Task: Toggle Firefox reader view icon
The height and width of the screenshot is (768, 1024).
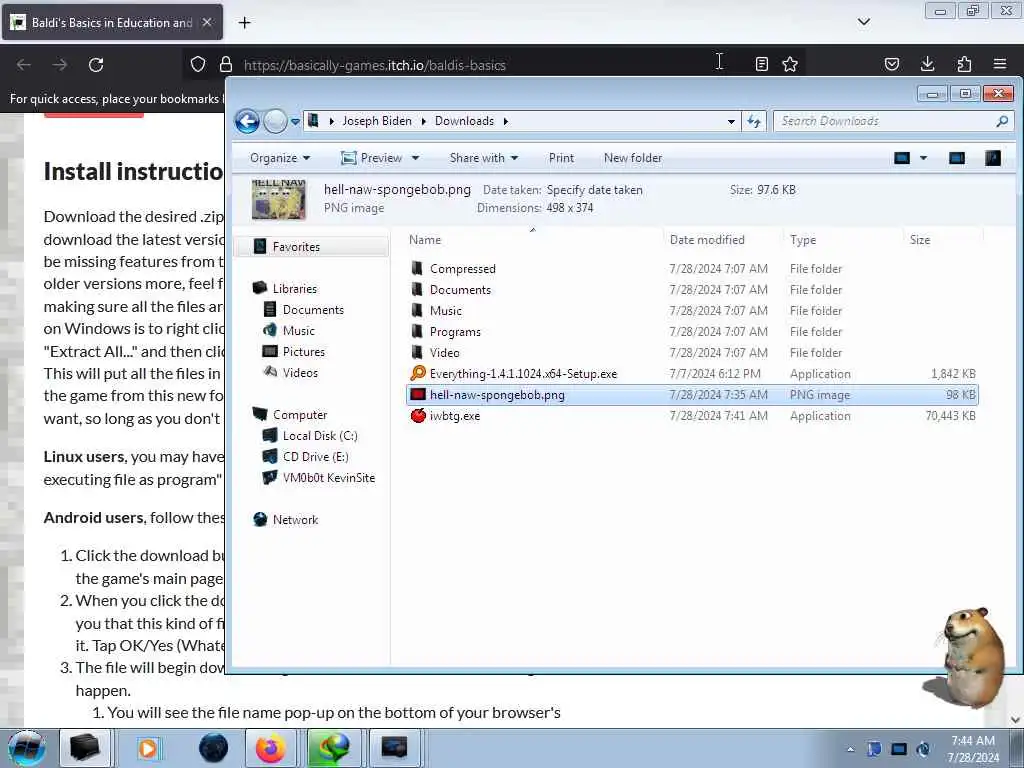Action: 761,64
